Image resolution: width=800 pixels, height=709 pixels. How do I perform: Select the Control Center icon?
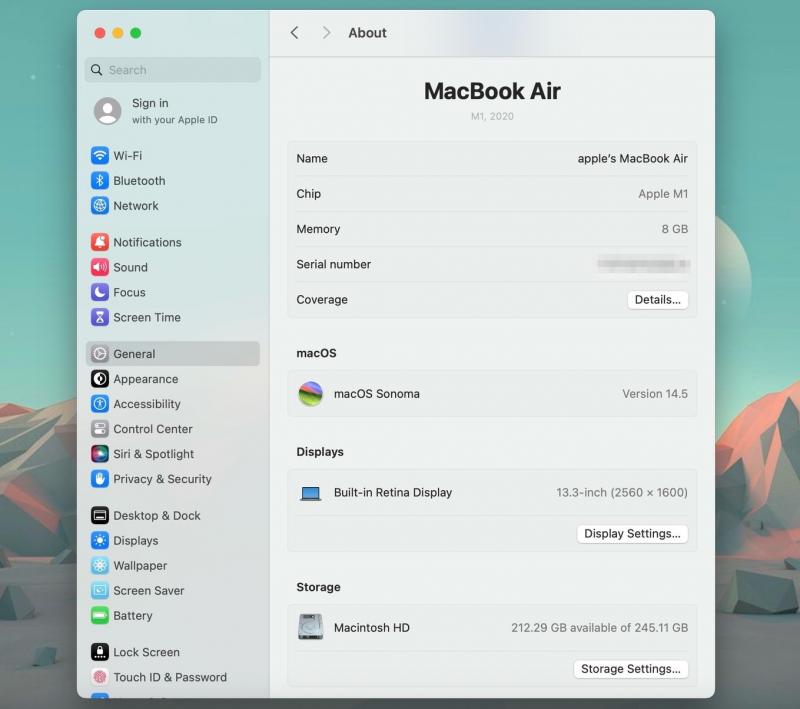[x=100, y=429]
